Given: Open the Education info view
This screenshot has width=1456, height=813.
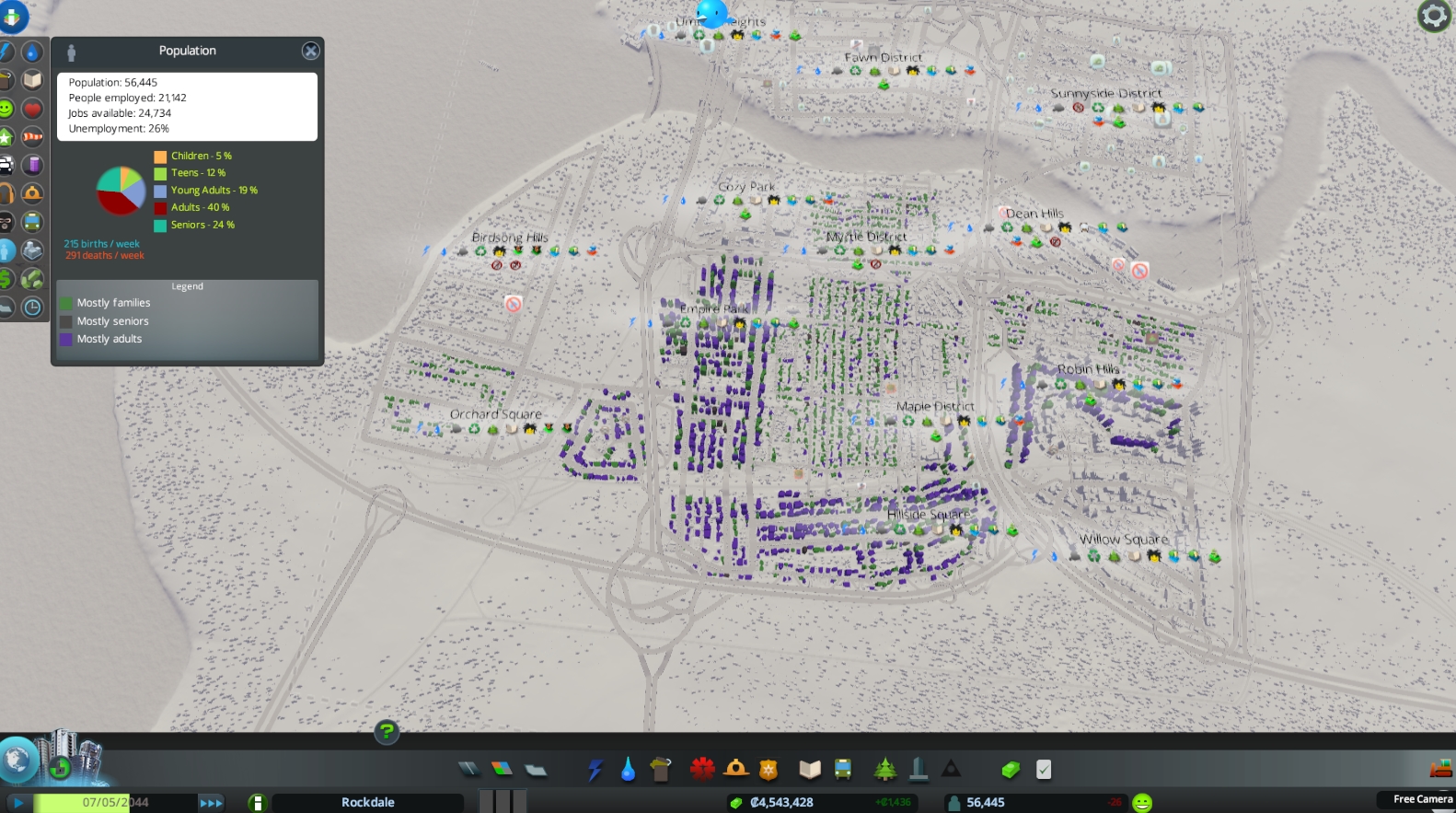Looking at the screenshot, I should tap(32, 80).
